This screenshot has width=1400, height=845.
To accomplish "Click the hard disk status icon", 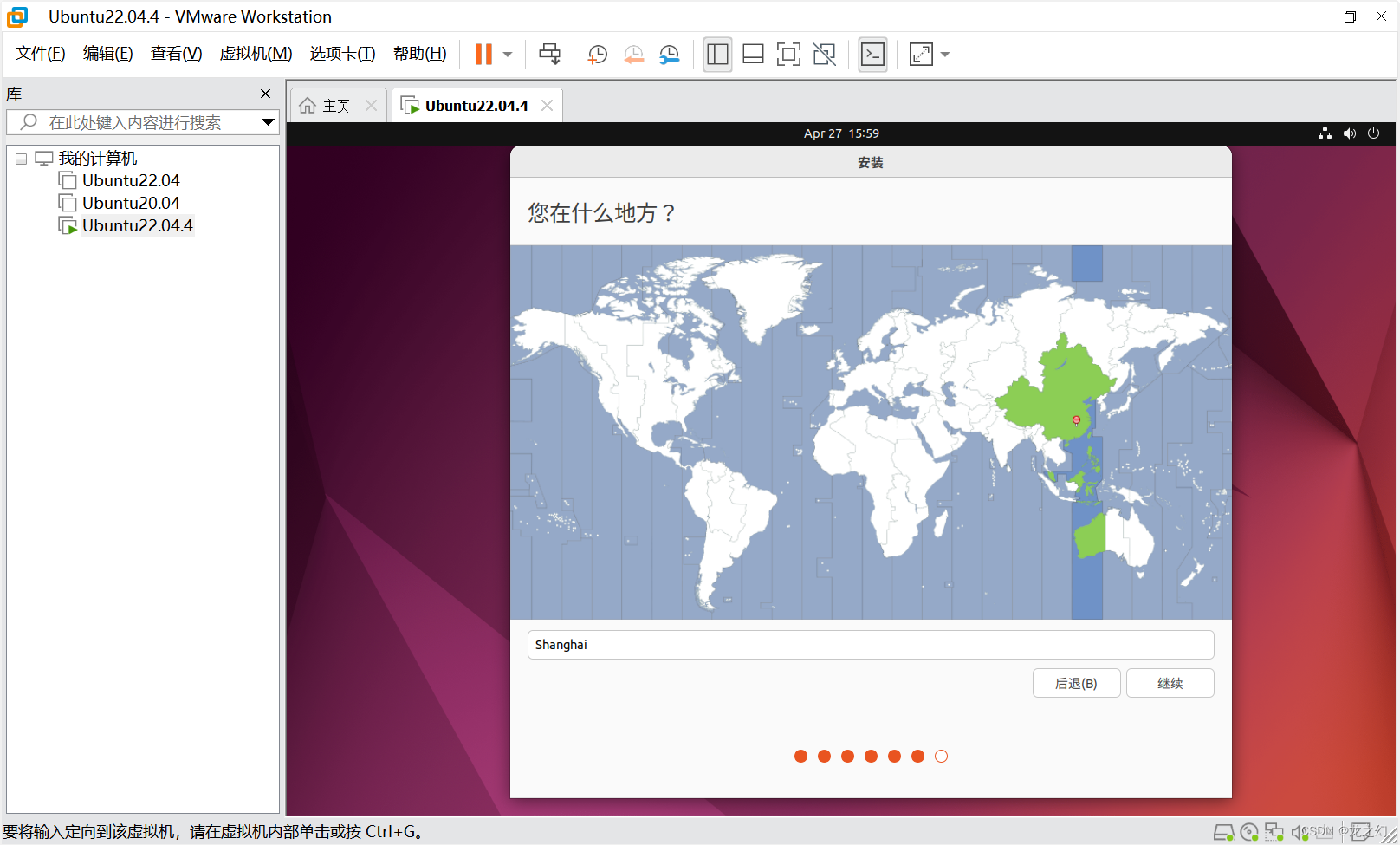I will click(1223, 832).
